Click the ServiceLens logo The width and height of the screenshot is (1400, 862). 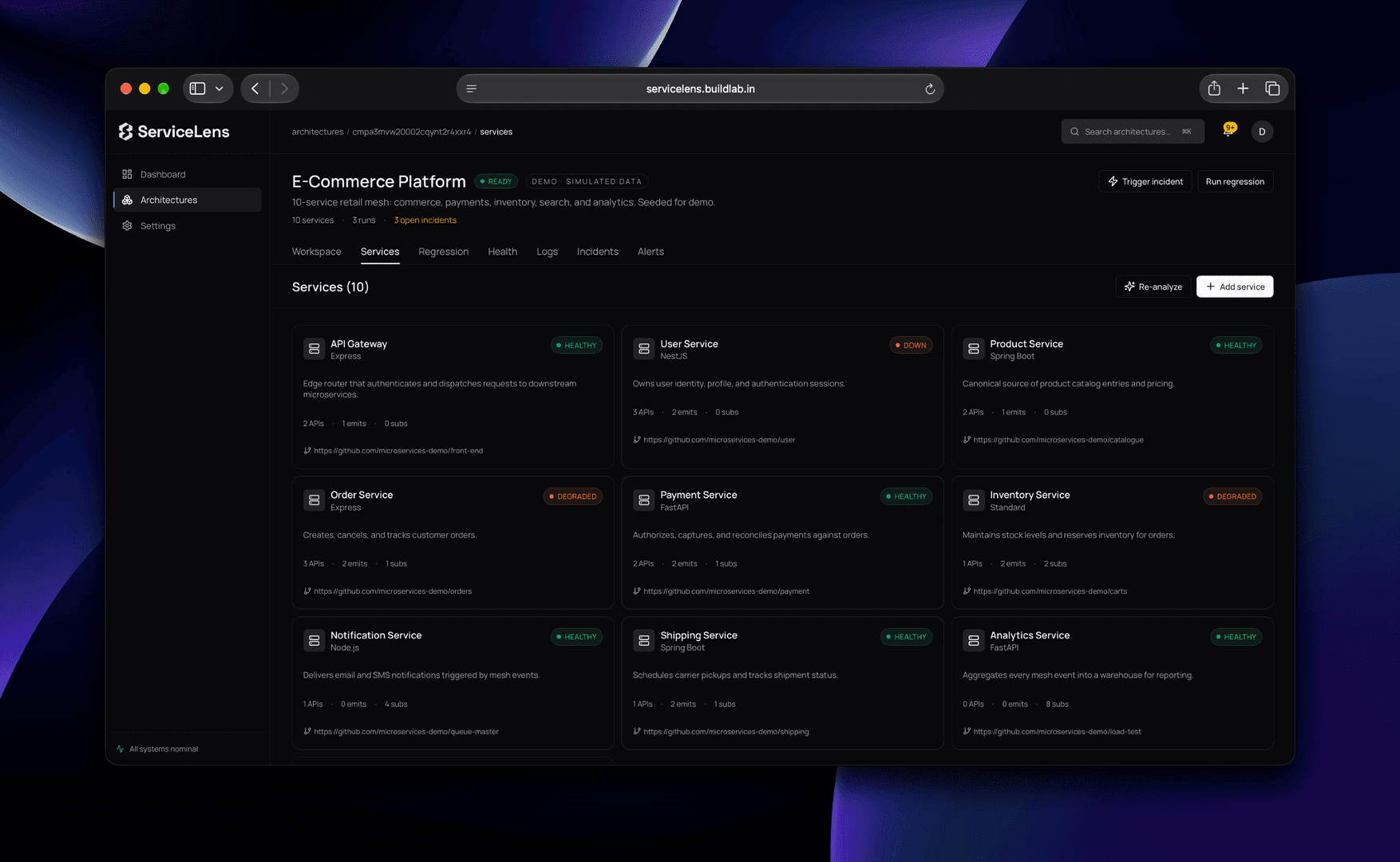tap(174, 132)
